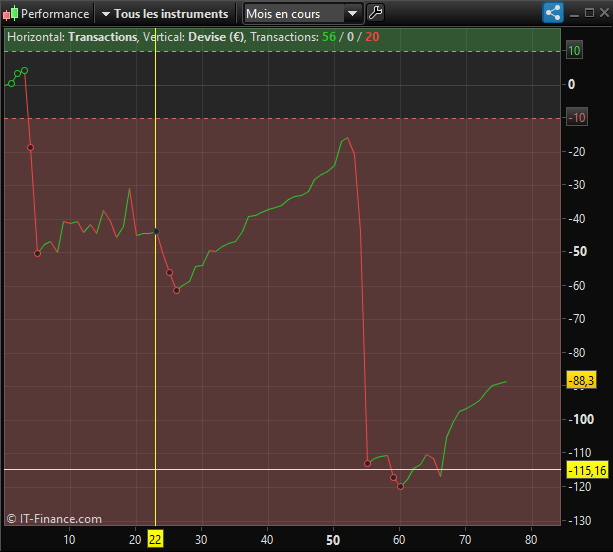Viewport: 613px width, 552px height.
Task: Close the Performance window
Action: [x=604, y=13]
